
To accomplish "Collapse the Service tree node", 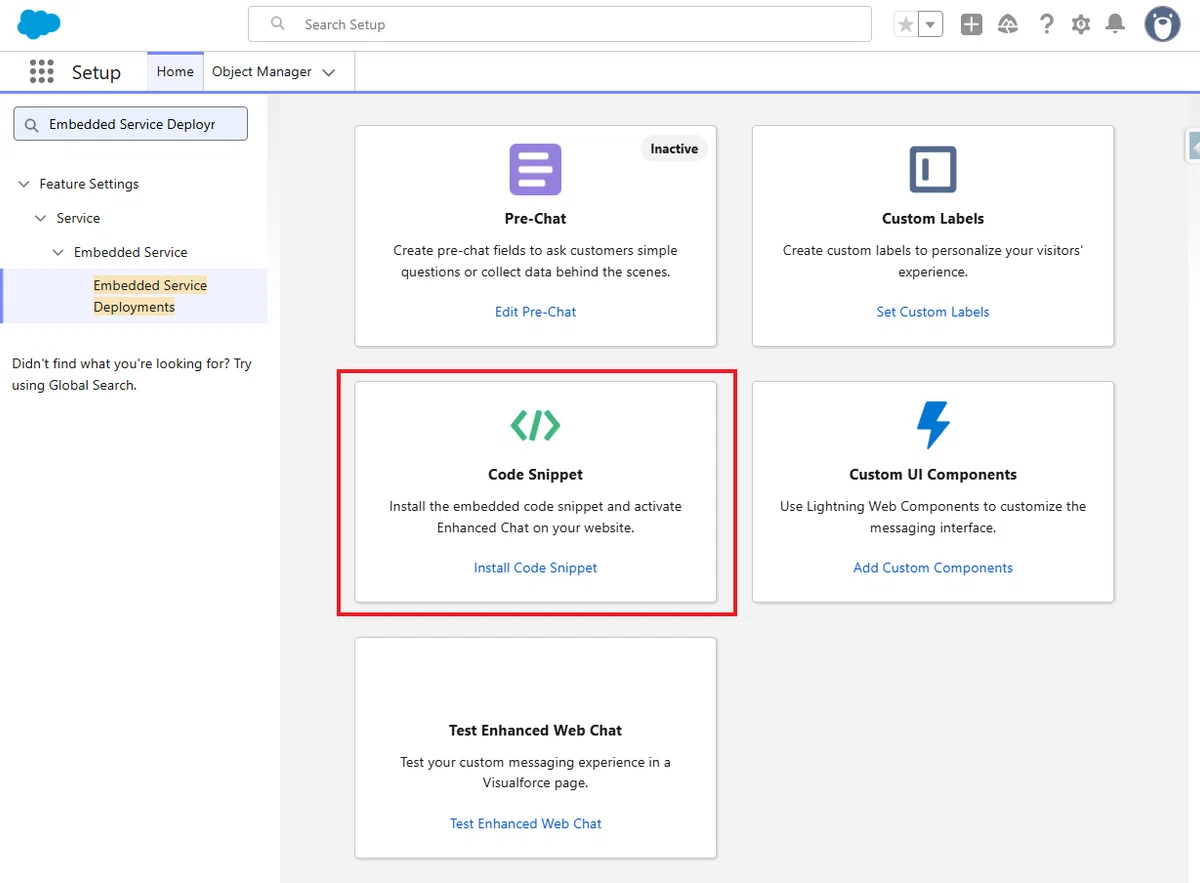I will [x=41, y=218].
